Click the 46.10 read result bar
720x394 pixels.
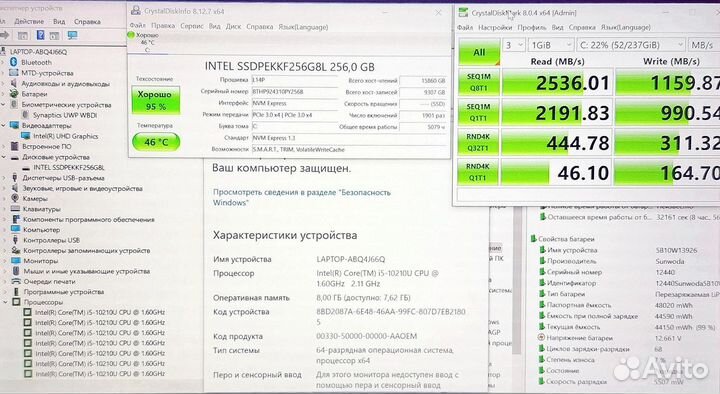coord(557,173)
